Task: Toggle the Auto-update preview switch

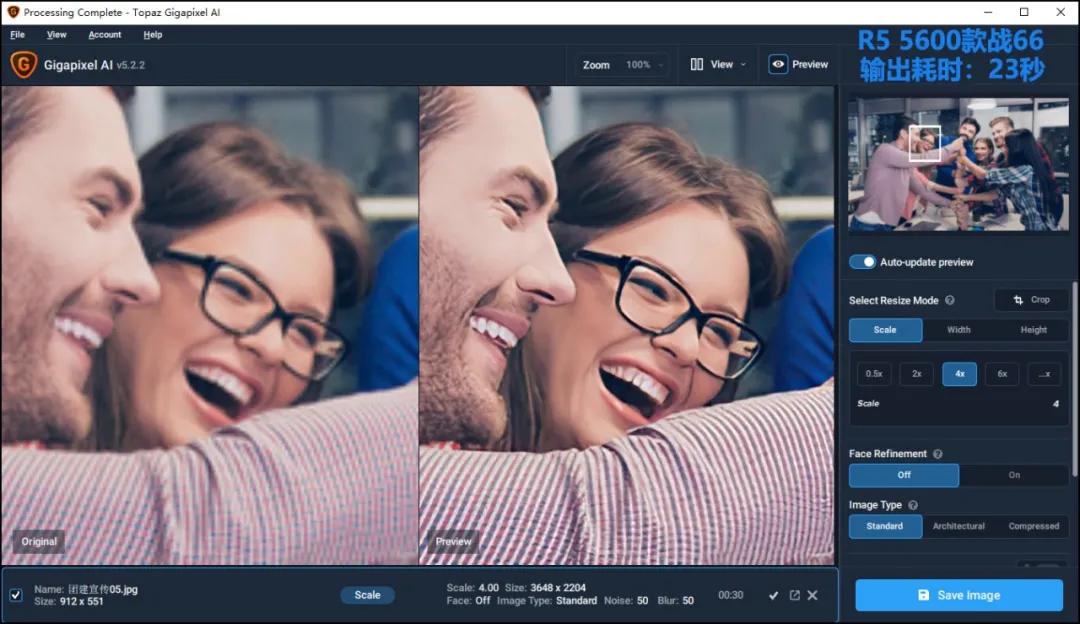Action: coord(862,262)
